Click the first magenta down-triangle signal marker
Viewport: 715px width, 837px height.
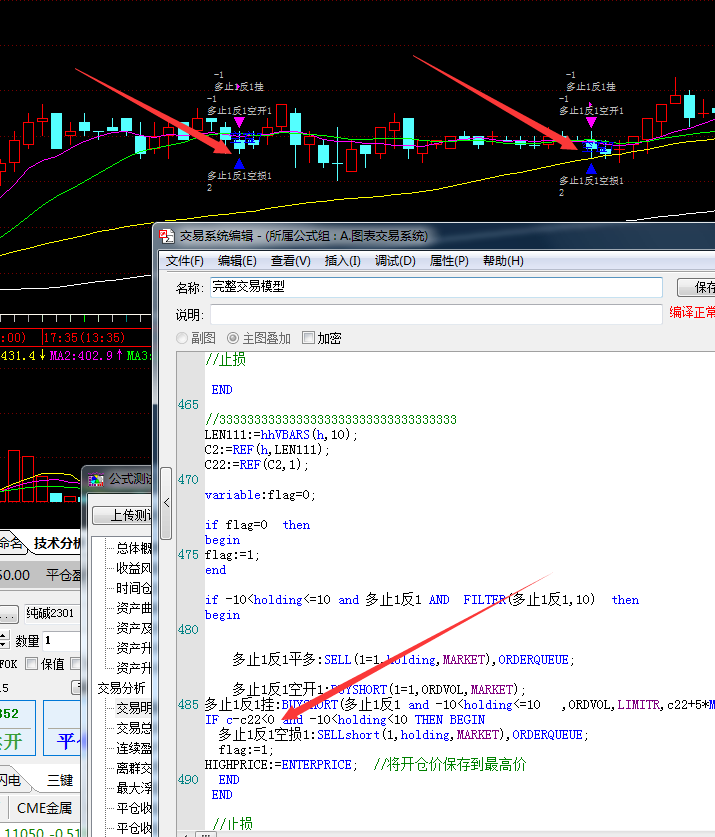[239, 122]
